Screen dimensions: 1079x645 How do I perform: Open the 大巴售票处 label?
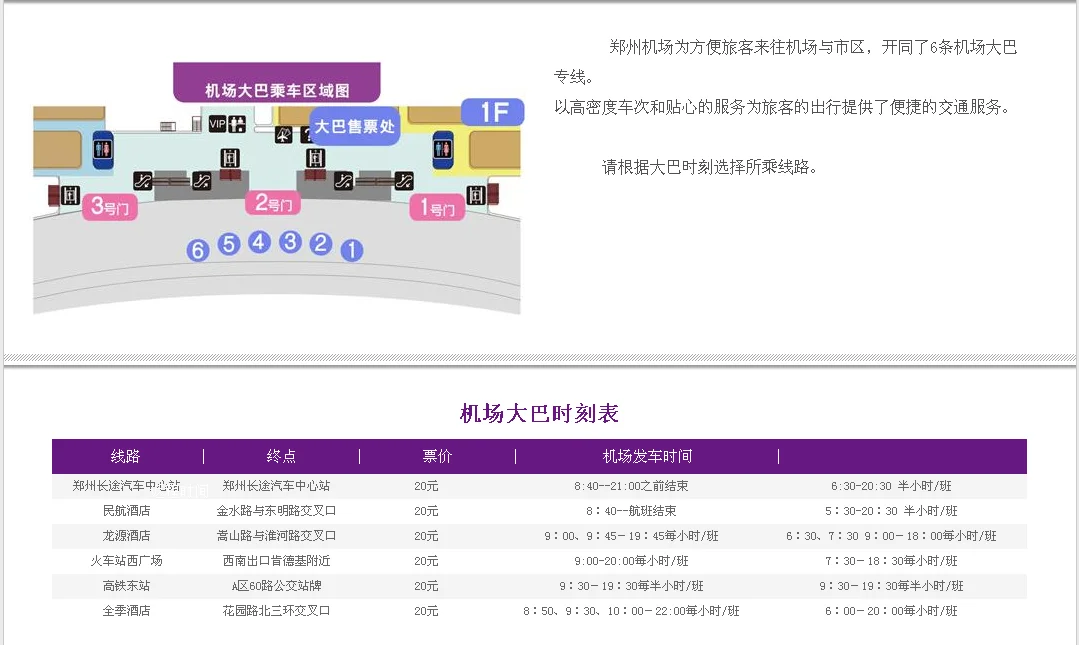pos(354,127)
